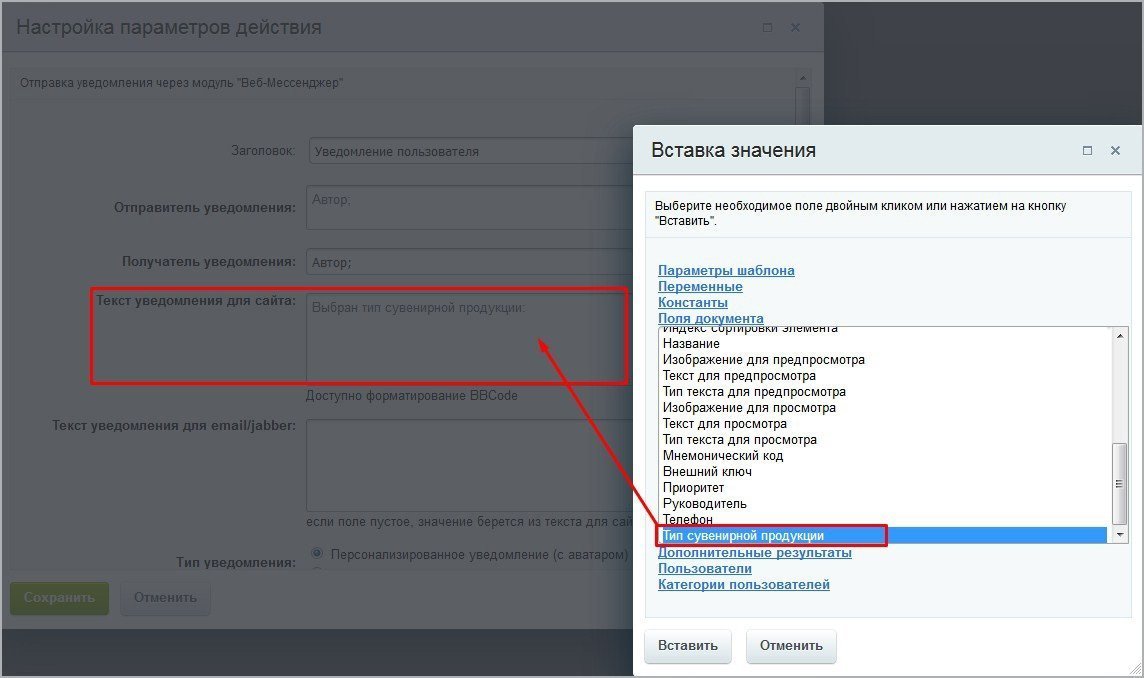Open Категории пользователей section

coord(743,584)
